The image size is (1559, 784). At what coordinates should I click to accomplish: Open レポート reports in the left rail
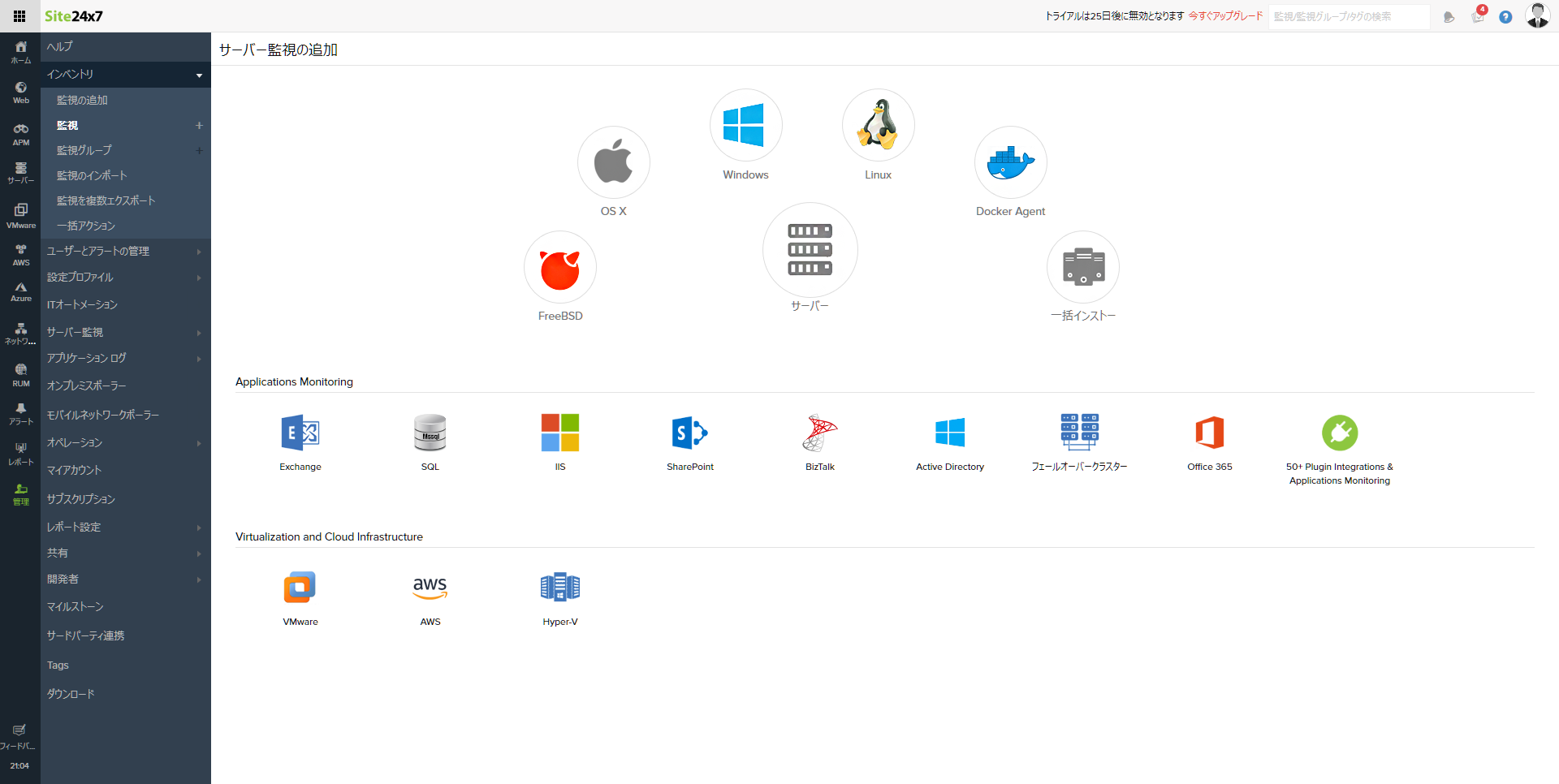(x=20, y=454)
